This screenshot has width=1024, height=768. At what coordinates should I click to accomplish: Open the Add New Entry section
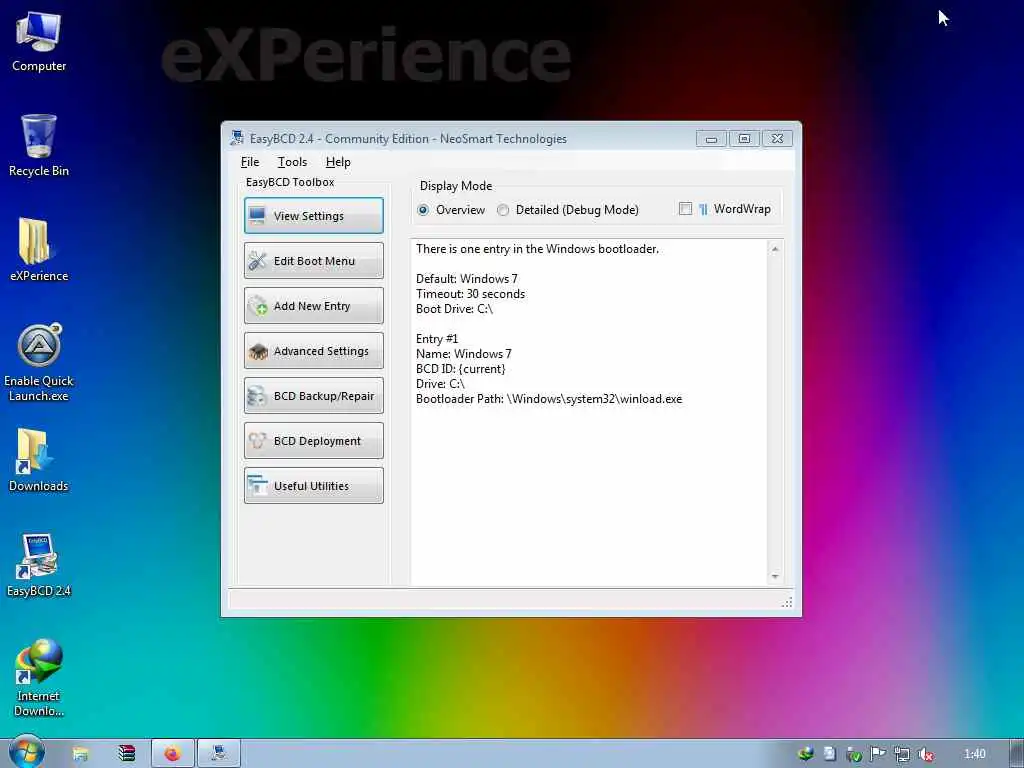click(313, 306)
